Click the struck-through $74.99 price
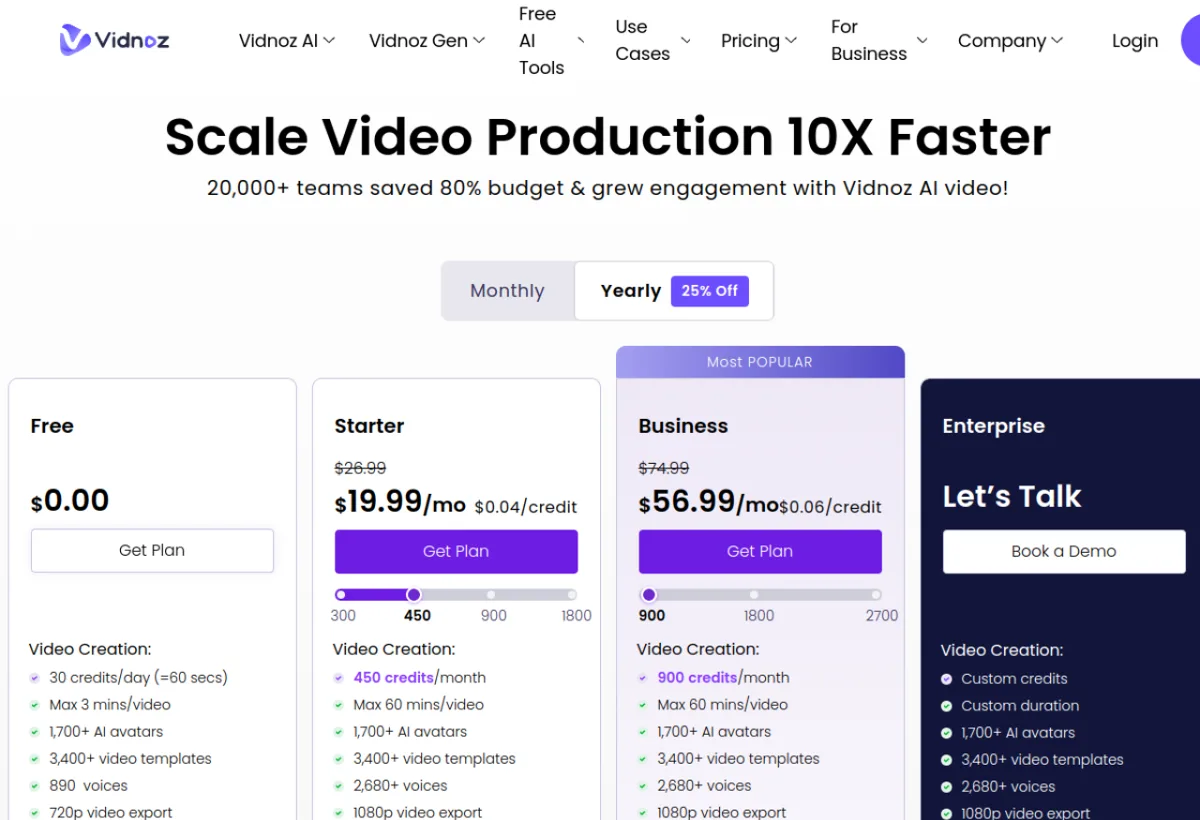The height and width of the screenshot is (820, 1200). [664, 468]
